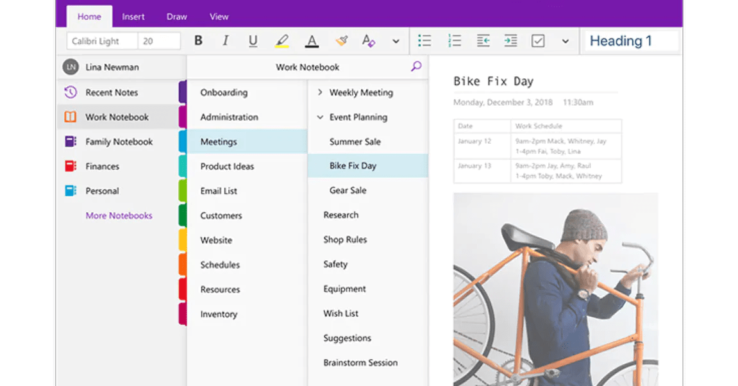
Task: Click the orange Work Notebook icon
Action: (x=70, y=117)
